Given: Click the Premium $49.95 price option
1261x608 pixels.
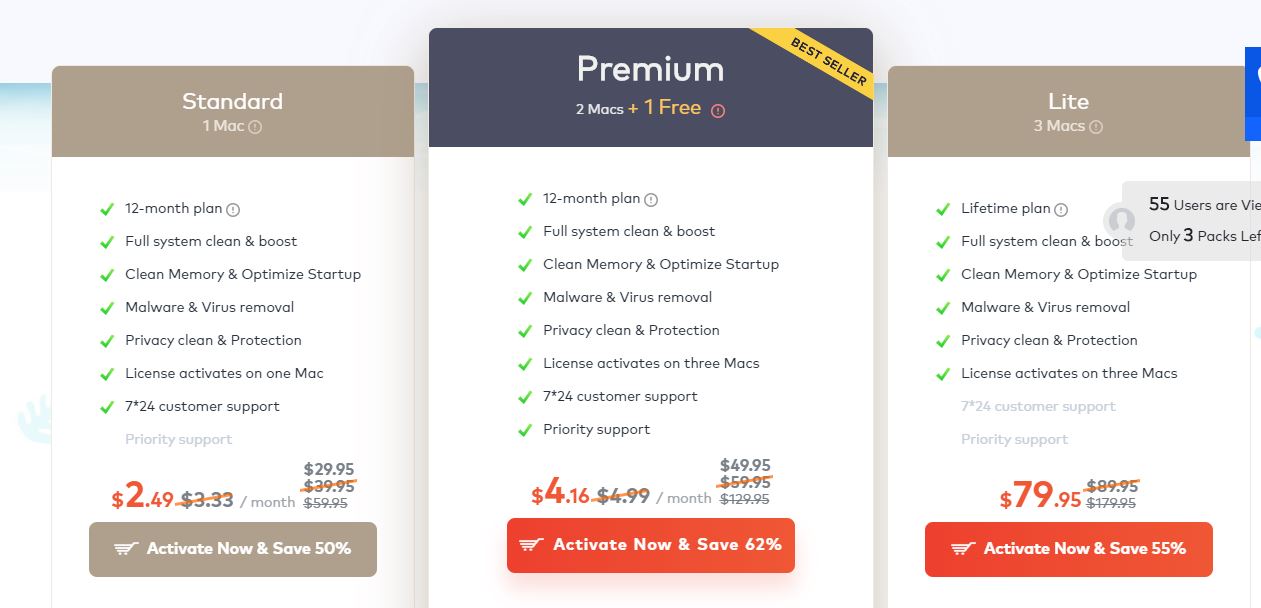Looking at the screenshot, I should [x=745, y=465].
